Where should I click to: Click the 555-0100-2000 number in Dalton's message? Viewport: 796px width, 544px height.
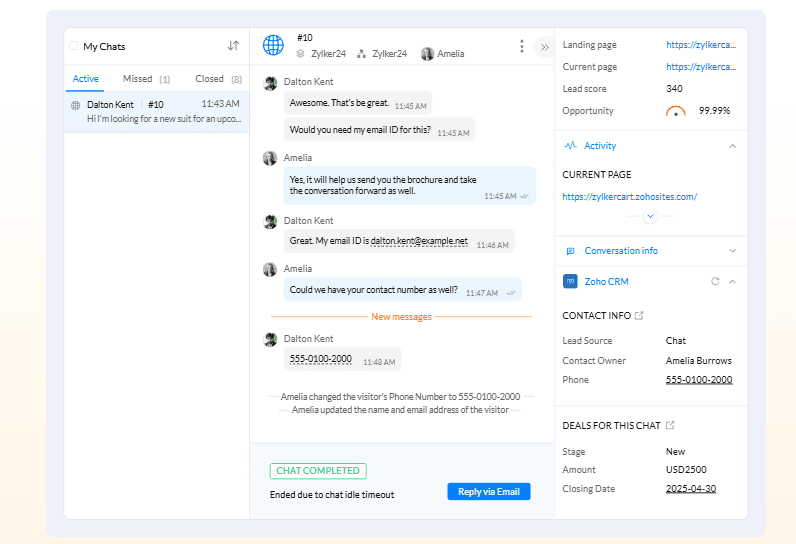coord(321,359)
